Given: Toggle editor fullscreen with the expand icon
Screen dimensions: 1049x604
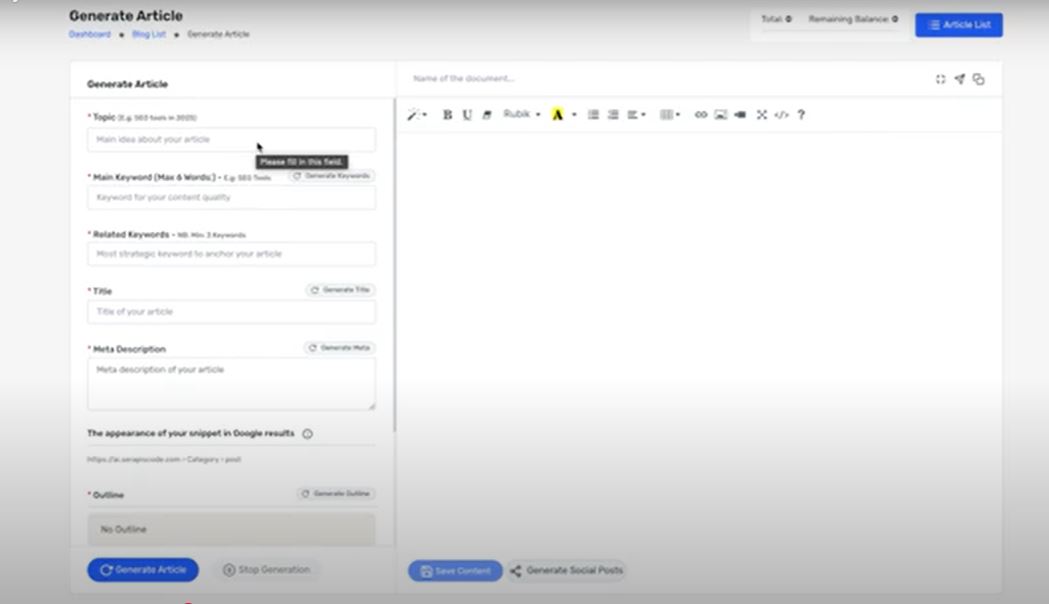Looking at the screenshot, I should tap(761, 115).
